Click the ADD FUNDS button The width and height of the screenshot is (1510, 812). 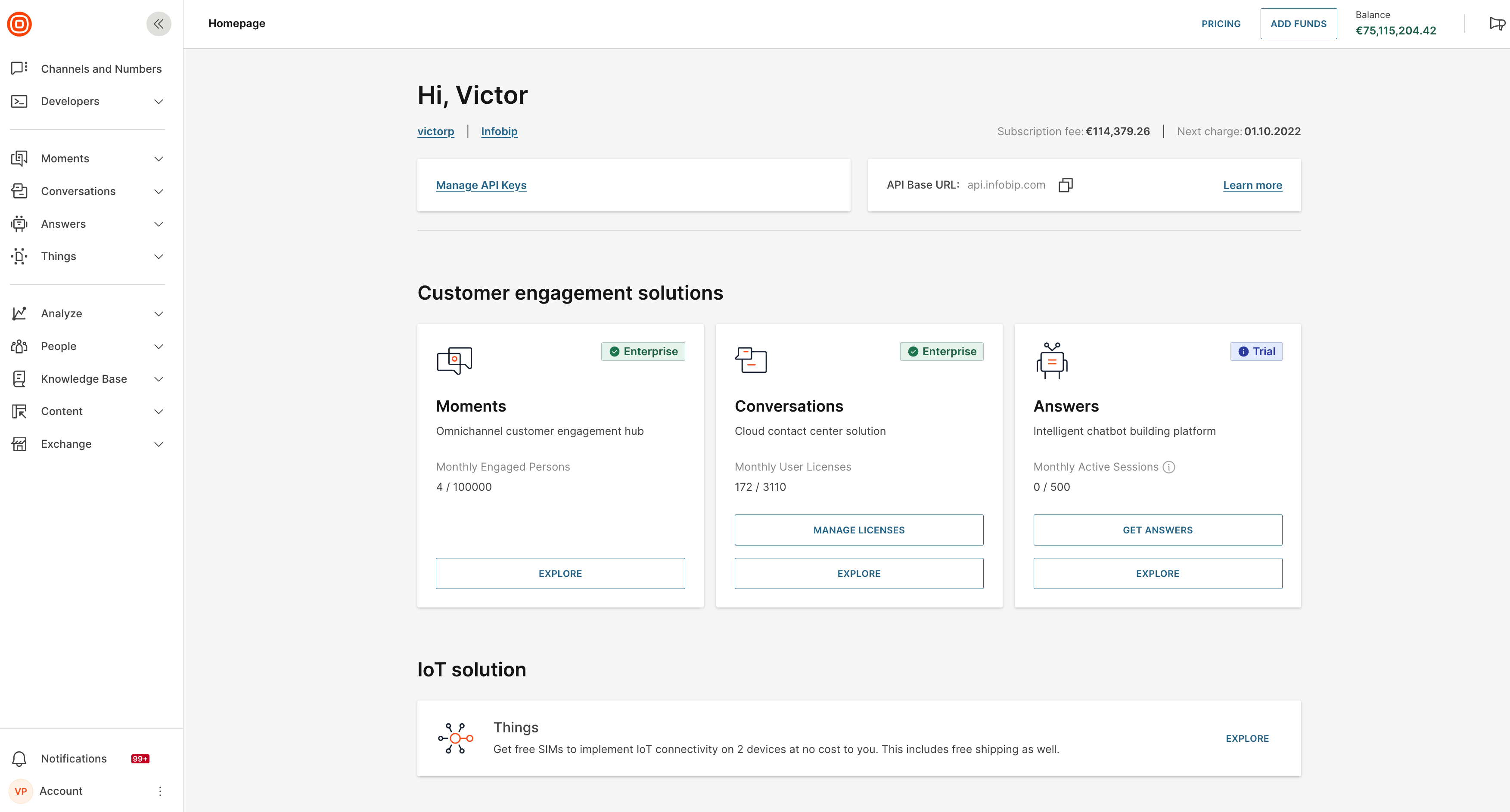(x=1299, y=23)
